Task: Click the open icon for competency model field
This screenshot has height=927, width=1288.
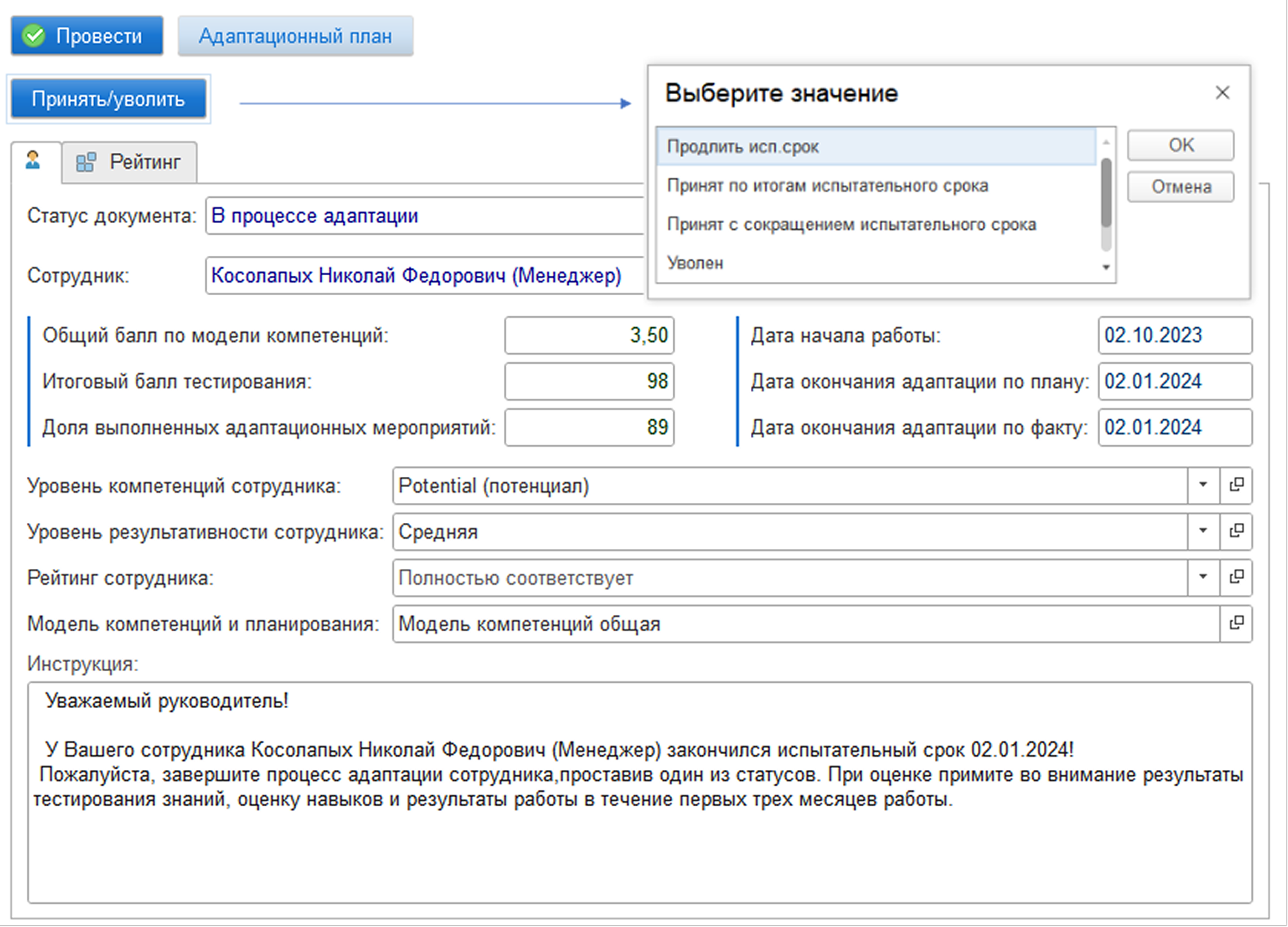Action: 1237,624
